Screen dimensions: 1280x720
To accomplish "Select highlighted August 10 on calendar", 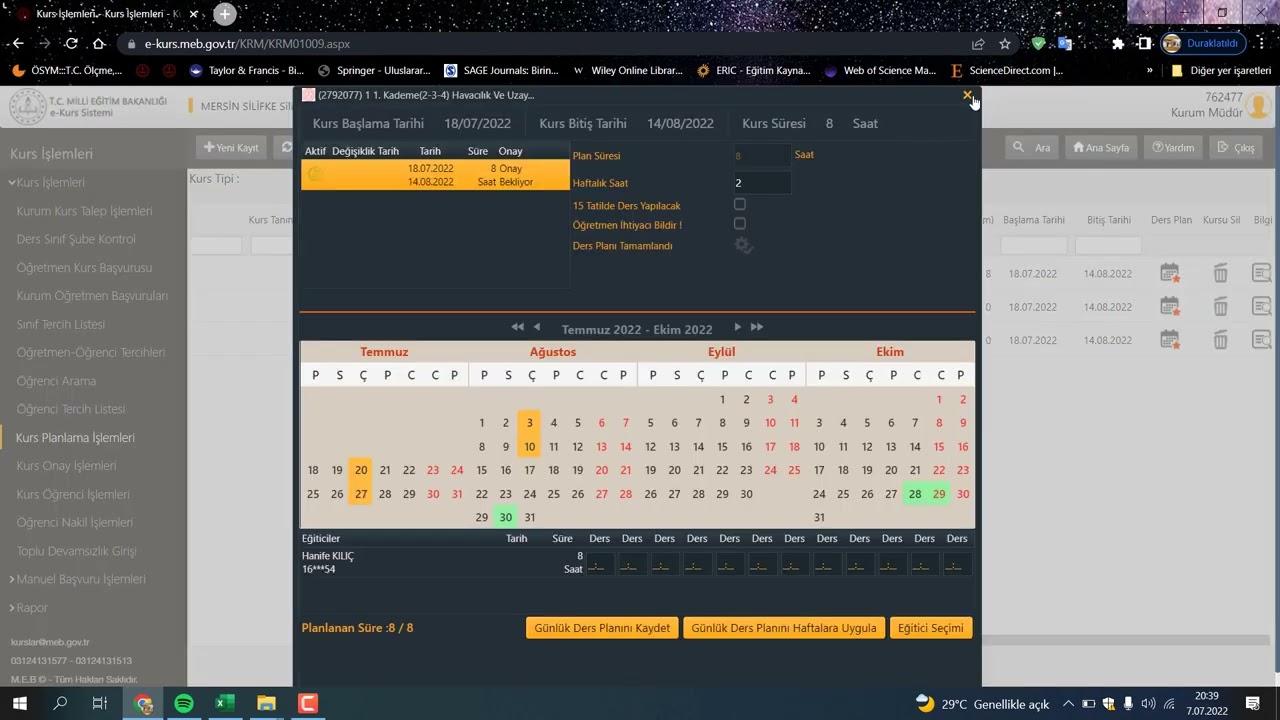I will coord(529,447).
